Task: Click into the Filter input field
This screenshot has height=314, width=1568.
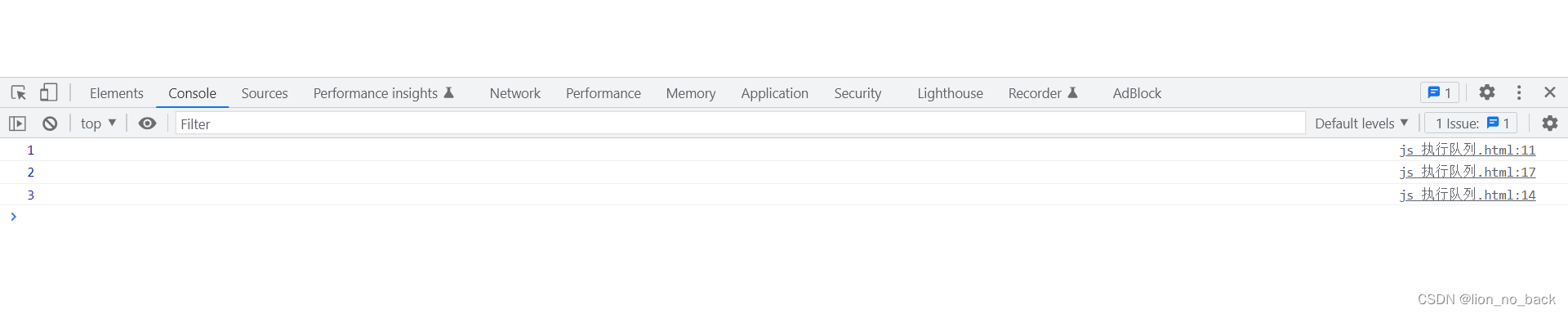Action: tap(740, 123)
